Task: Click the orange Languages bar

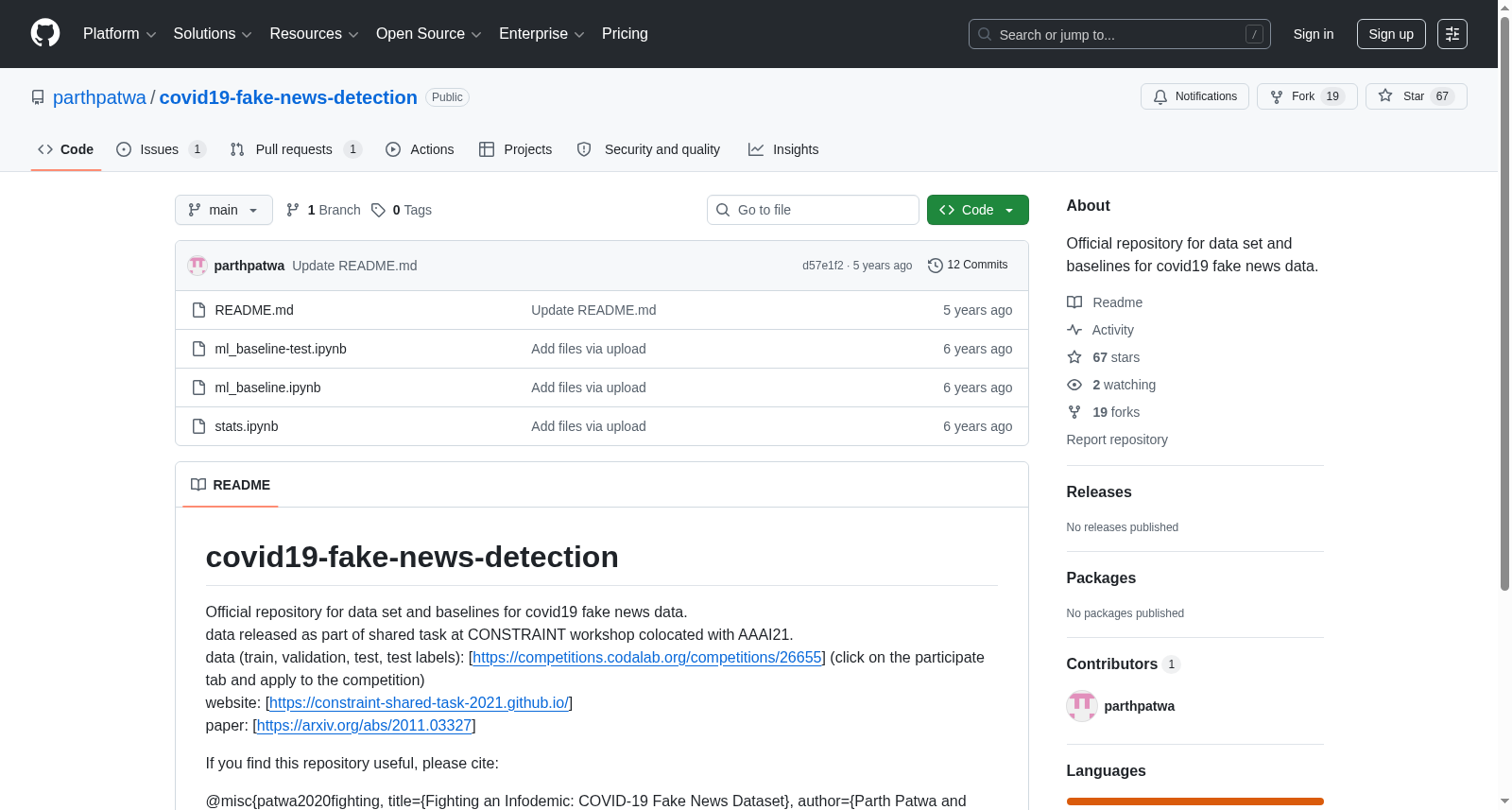Action: 1194,801
